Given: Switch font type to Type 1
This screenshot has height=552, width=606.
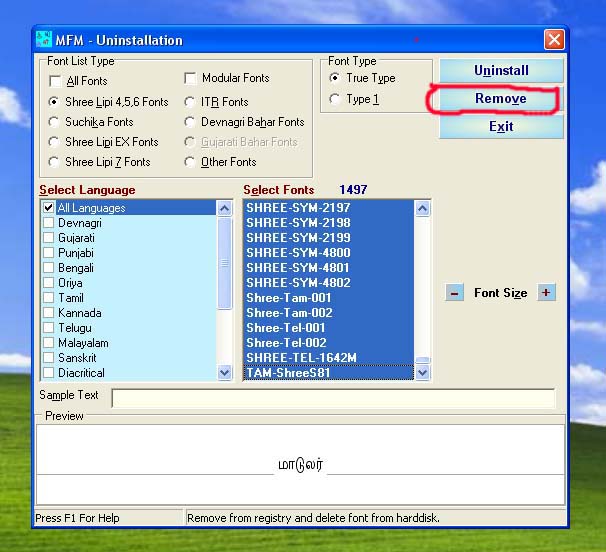Looking at the screenshot, I should 335,99.
